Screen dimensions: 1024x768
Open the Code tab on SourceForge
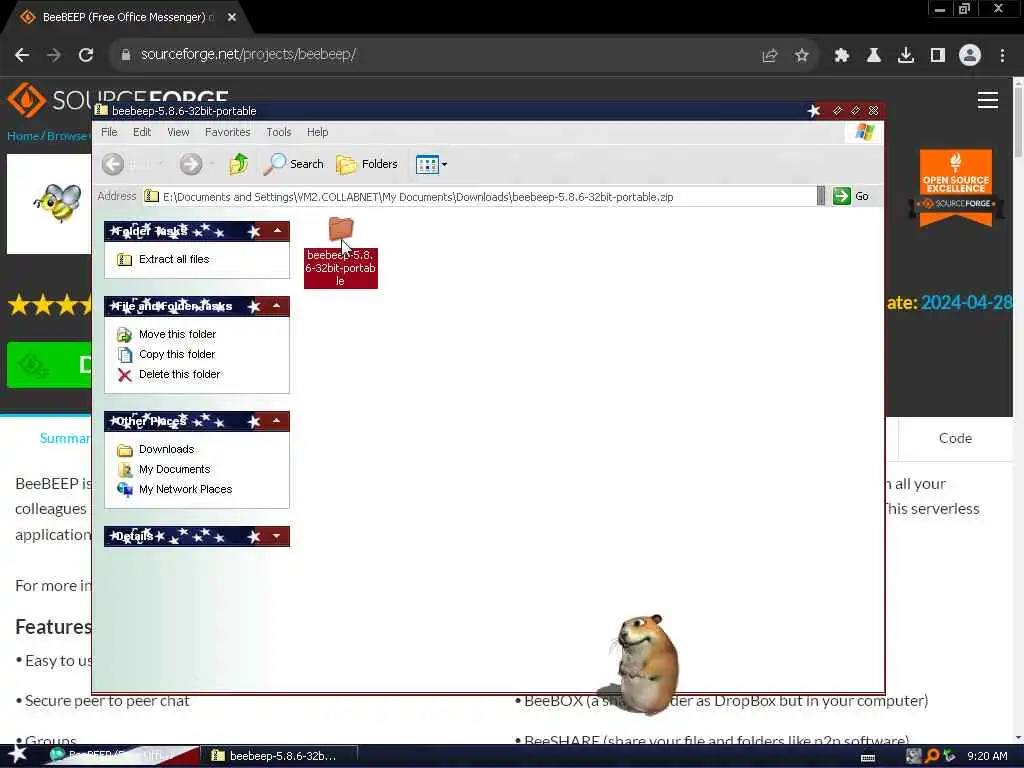(x=955, y=438)
